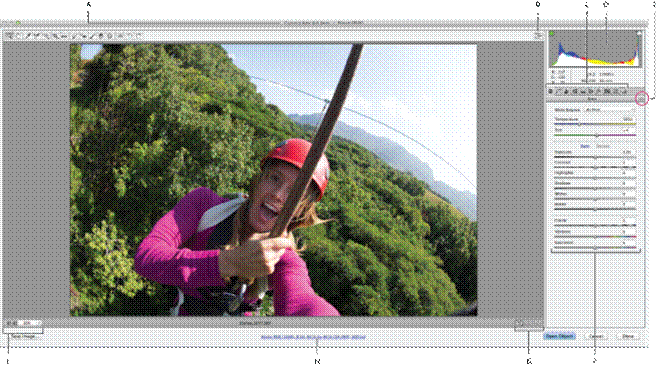Screen dimensions: 657x366
Task: Select the Crop tool
Action: pos(55,36)
